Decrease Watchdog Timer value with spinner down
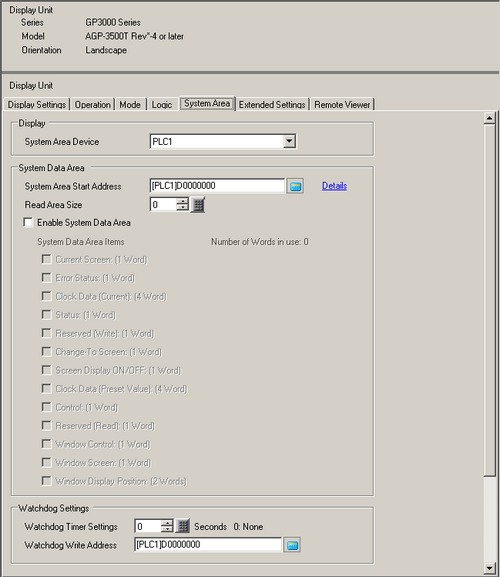Image resolution: width=500 pixels, height=577 pixels. (167, 530)
